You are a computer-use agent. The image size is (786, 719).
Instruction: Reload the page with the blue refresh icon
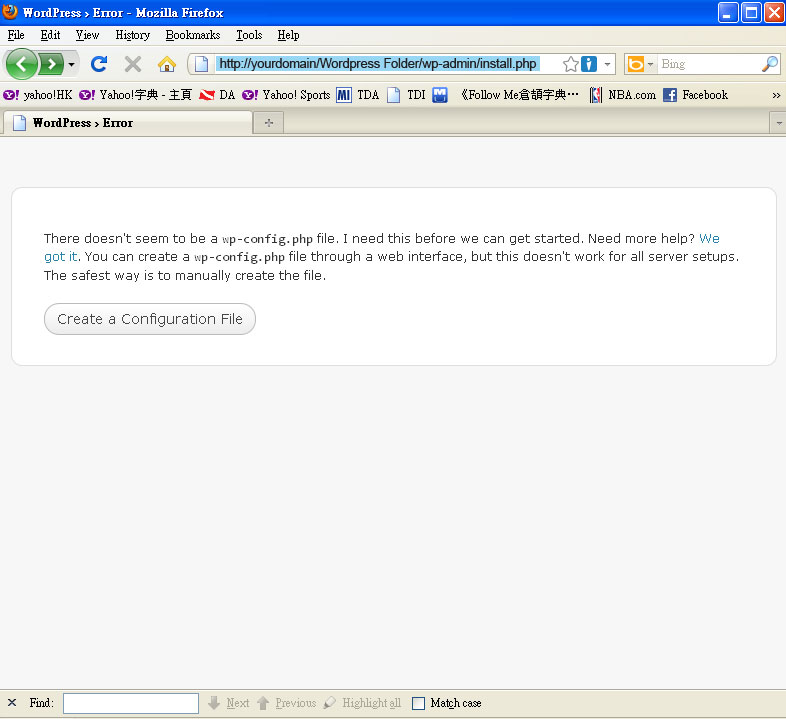(99, 64)
